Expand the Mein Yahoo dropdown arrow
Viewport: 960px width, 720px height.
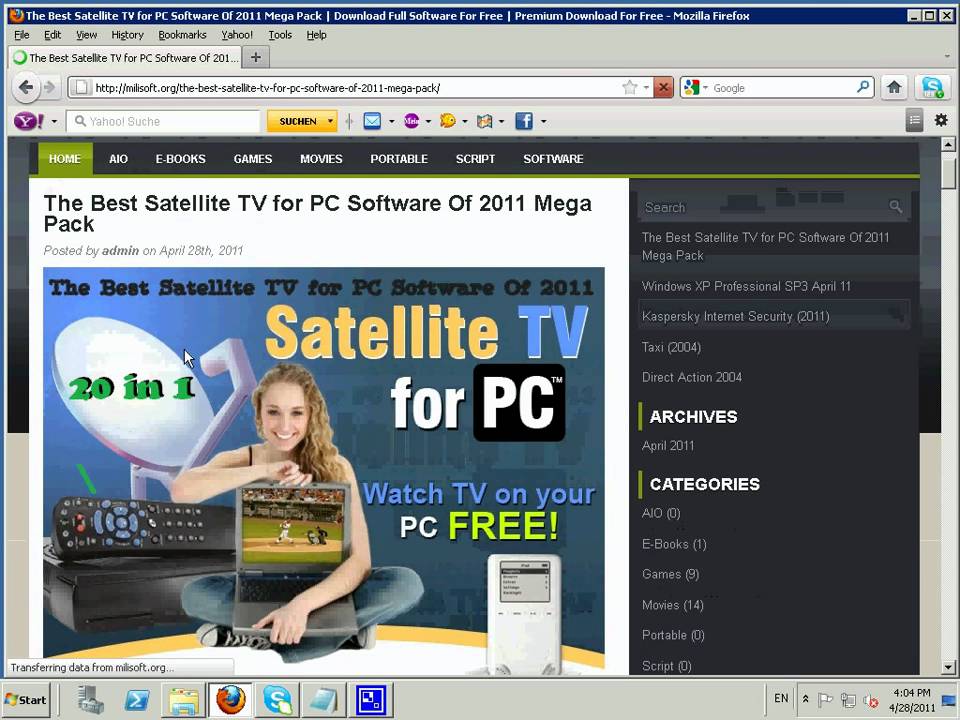coord(428,121)
